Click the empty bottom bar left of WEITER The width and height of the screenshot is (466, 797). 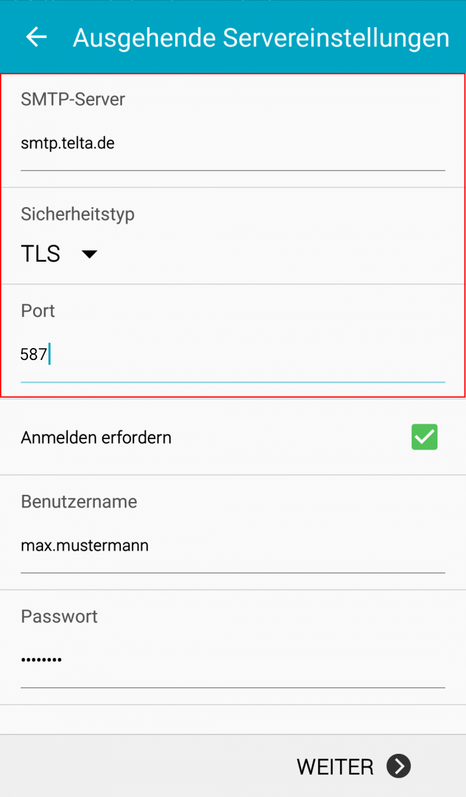click(147, 766)
